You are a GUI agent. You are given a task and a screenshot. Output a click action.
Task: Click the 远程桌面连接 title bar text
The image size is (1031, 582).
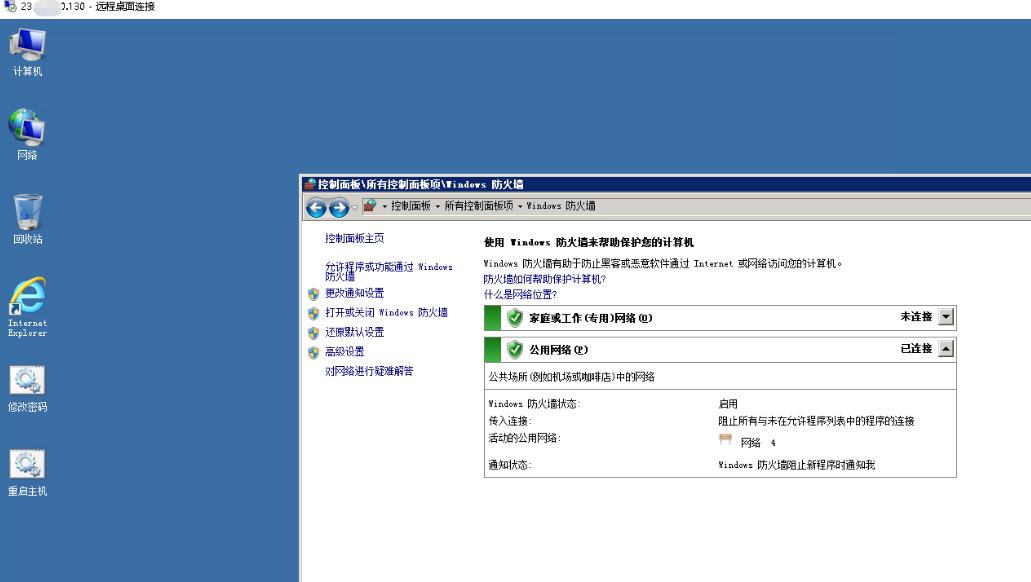pyautogui.click(x=125, y=7)
